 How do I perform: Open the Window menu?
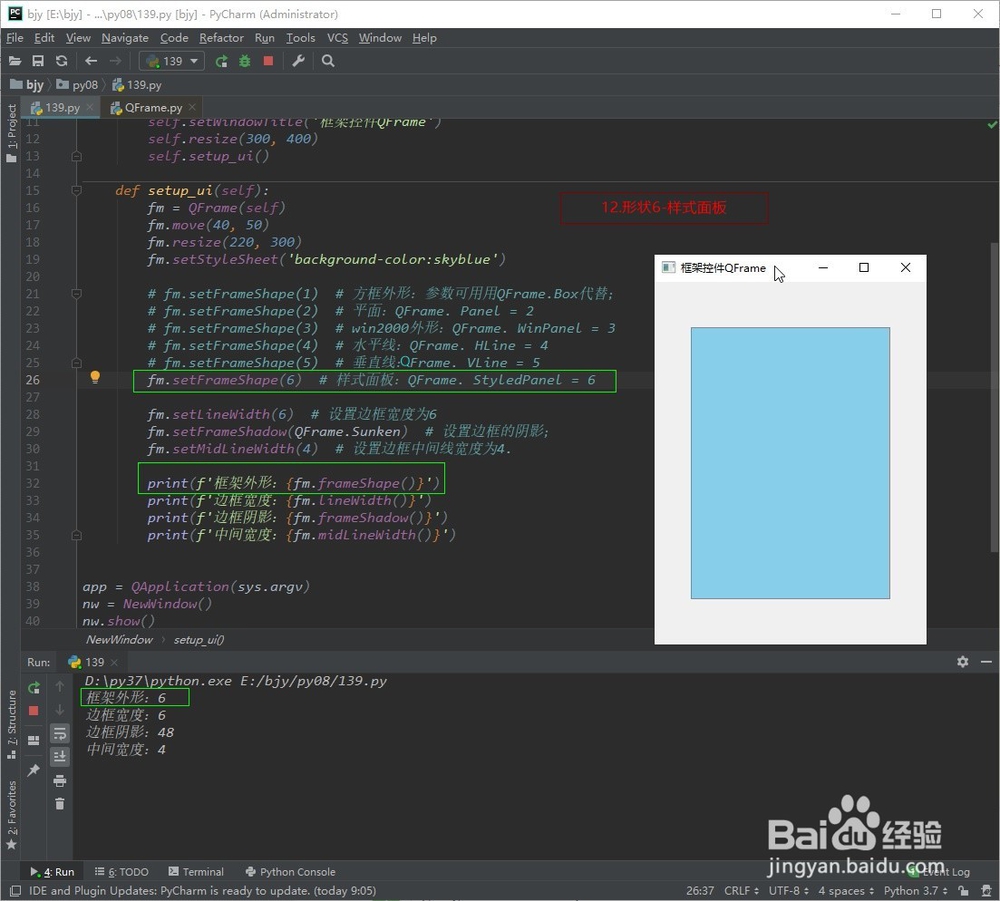coord(380,38)
